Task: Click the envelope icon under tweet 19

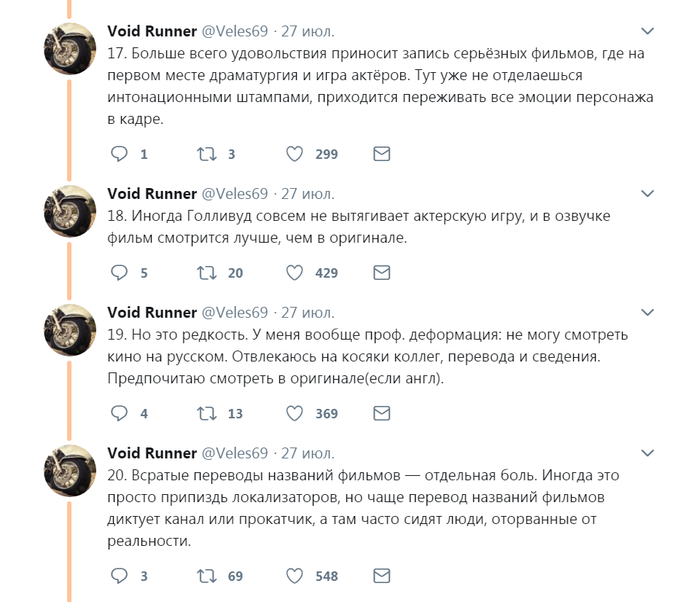Action: [381, 413]
